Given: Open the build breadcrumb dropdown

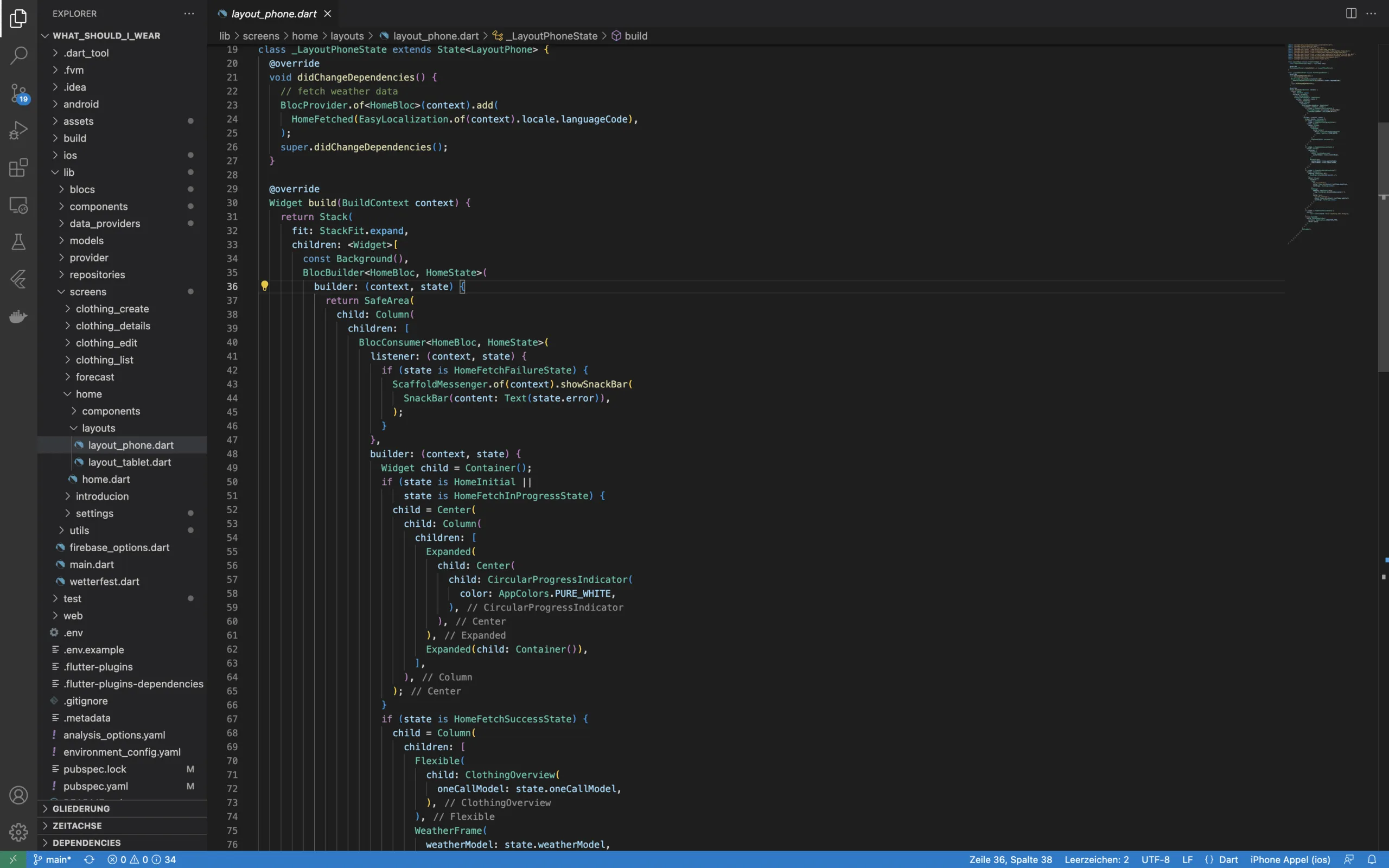Looking at the screenshot, I should click(x=635, y=35).
